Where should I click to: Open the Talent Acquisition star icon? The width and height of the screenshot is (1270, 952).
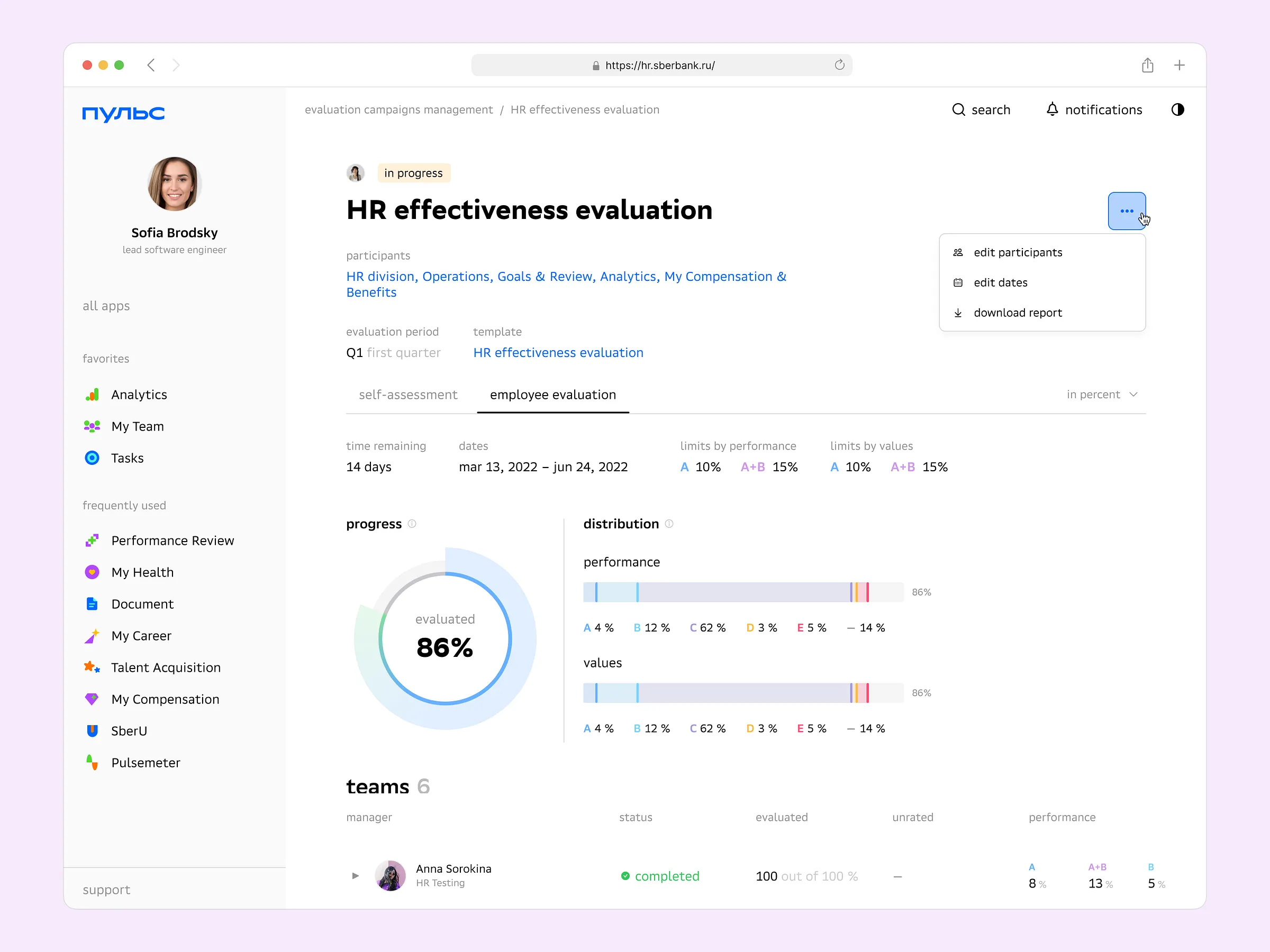pyautogui.click(x=92, y=667)
